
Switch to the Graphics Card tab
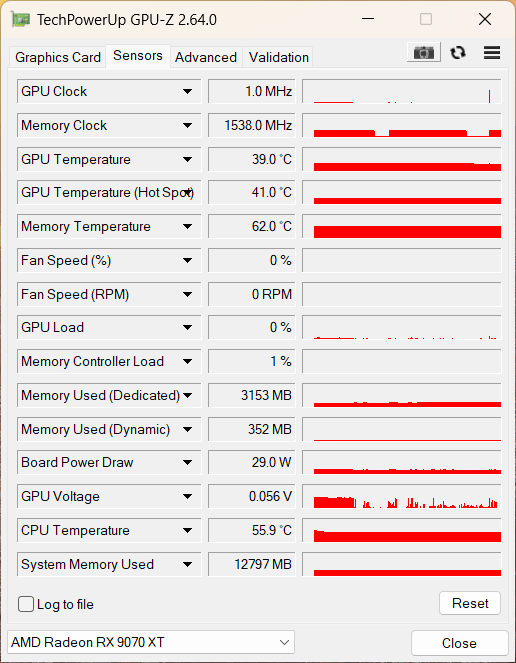tap(58, 57)
